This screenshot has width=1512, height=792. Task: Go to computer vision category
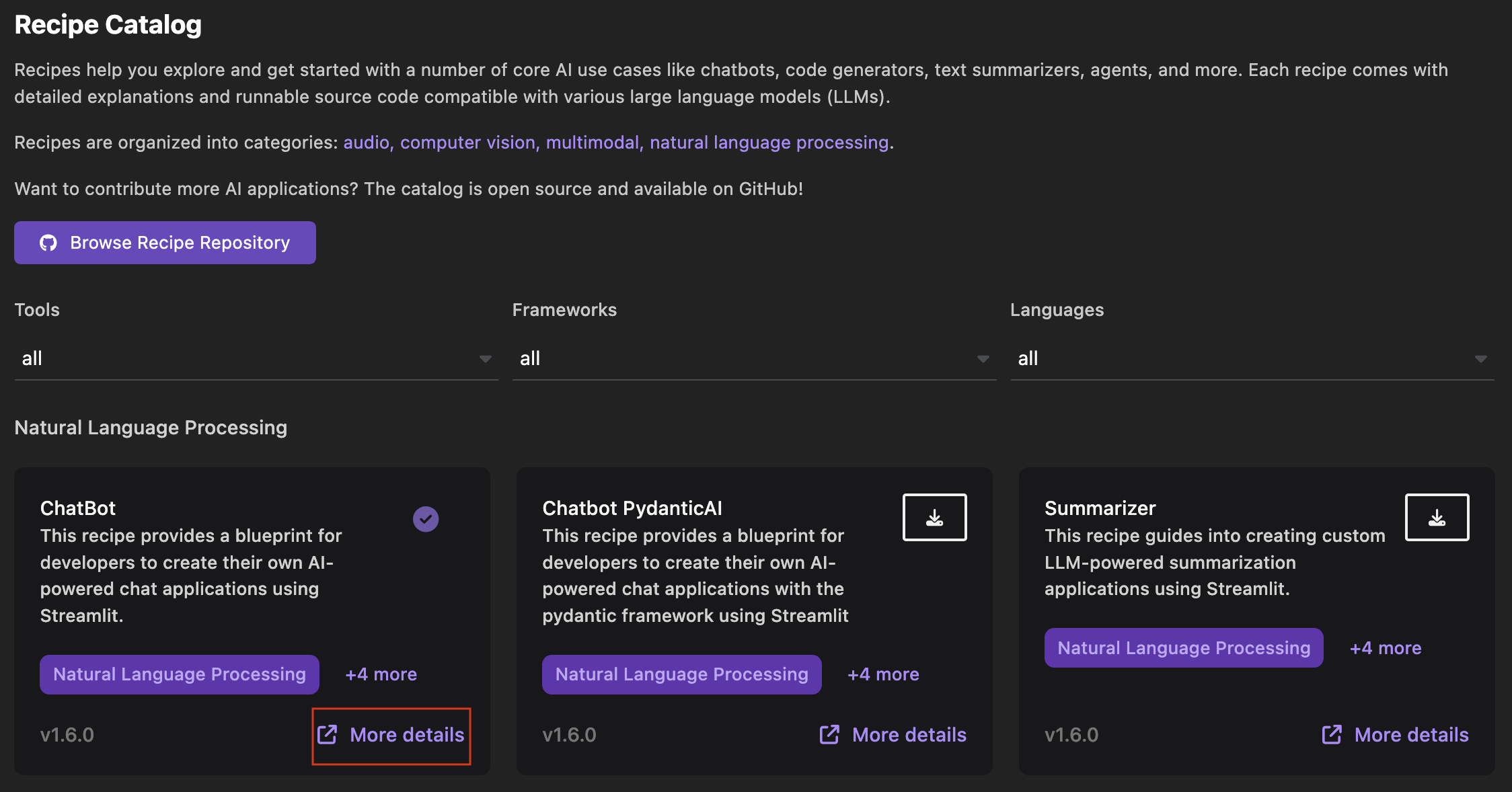point(468,143)
